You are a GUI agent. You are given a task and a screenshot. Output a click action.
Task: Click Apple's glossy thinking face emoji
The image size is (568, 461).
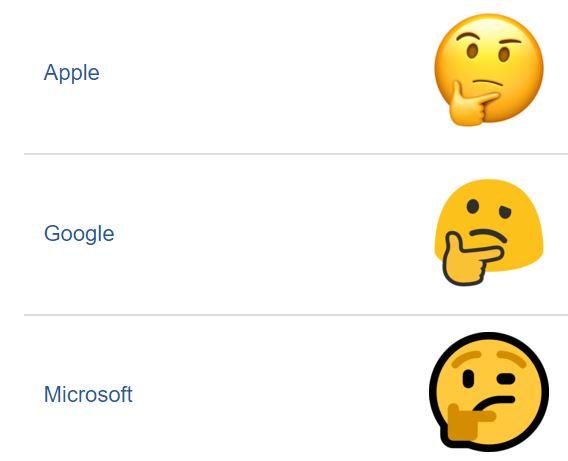click(x=489, y=70)
